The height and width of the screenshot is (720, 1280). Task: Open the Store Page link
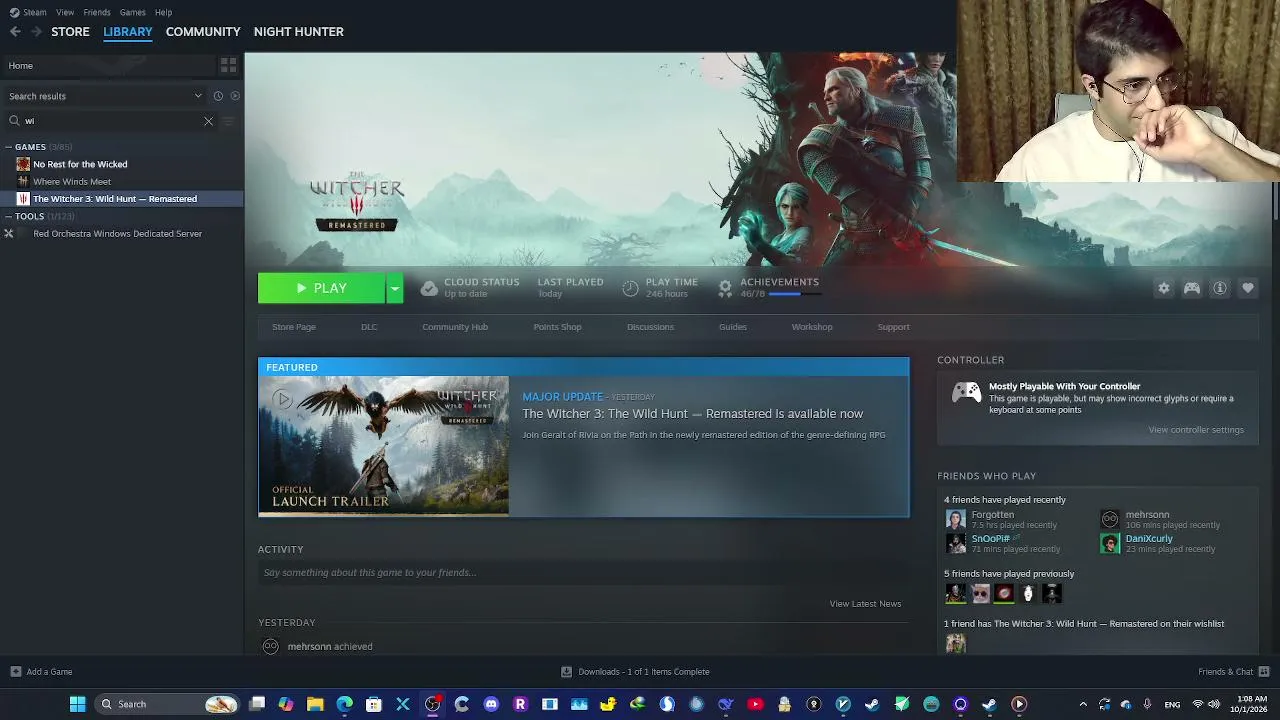pyautogui.click(x=294, y=327)
